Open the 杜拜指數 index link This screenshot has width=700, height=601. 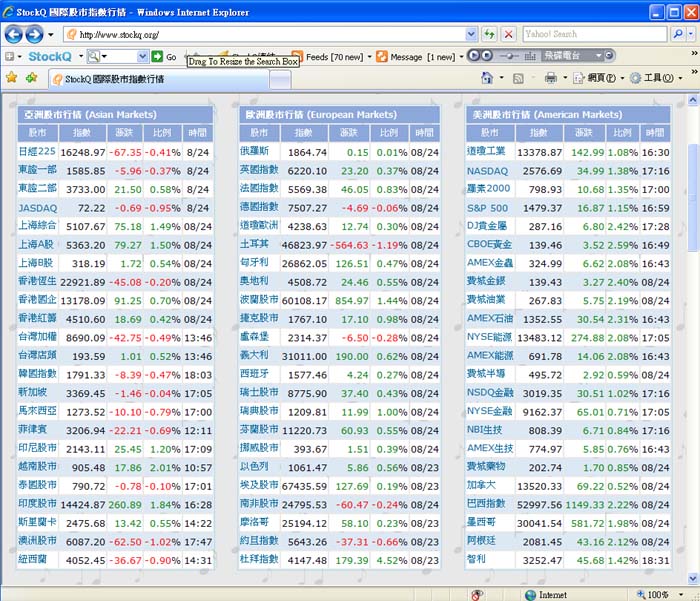point(259,559)
